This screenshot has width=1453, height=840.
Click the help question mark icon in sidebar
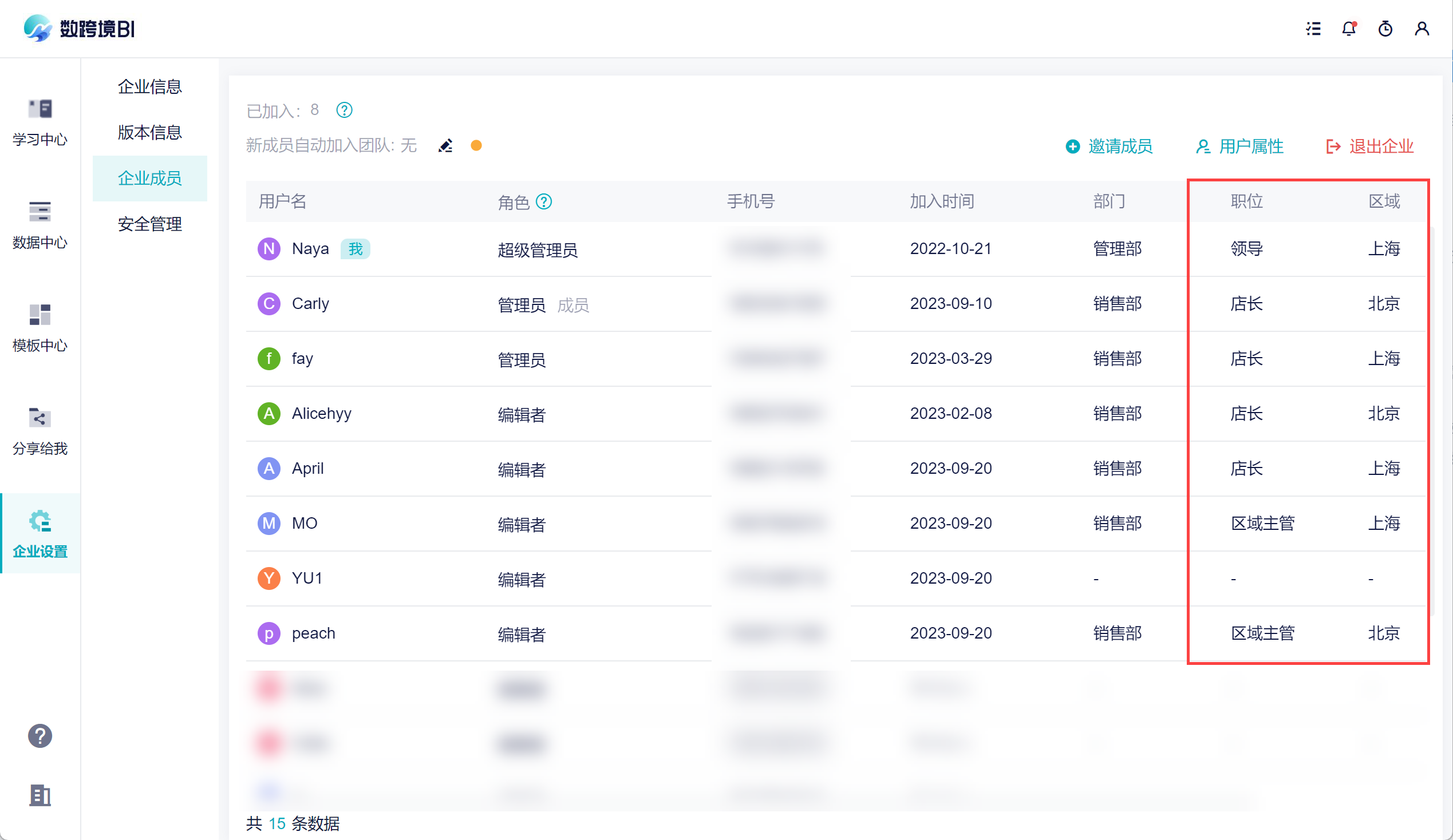(40, 736)
